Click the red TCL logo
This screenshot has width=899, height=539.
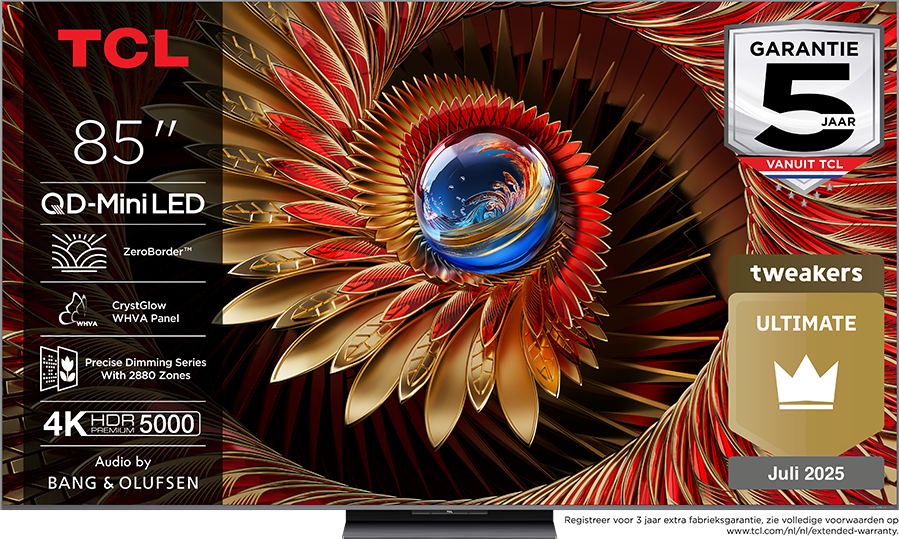pos(123,49)
